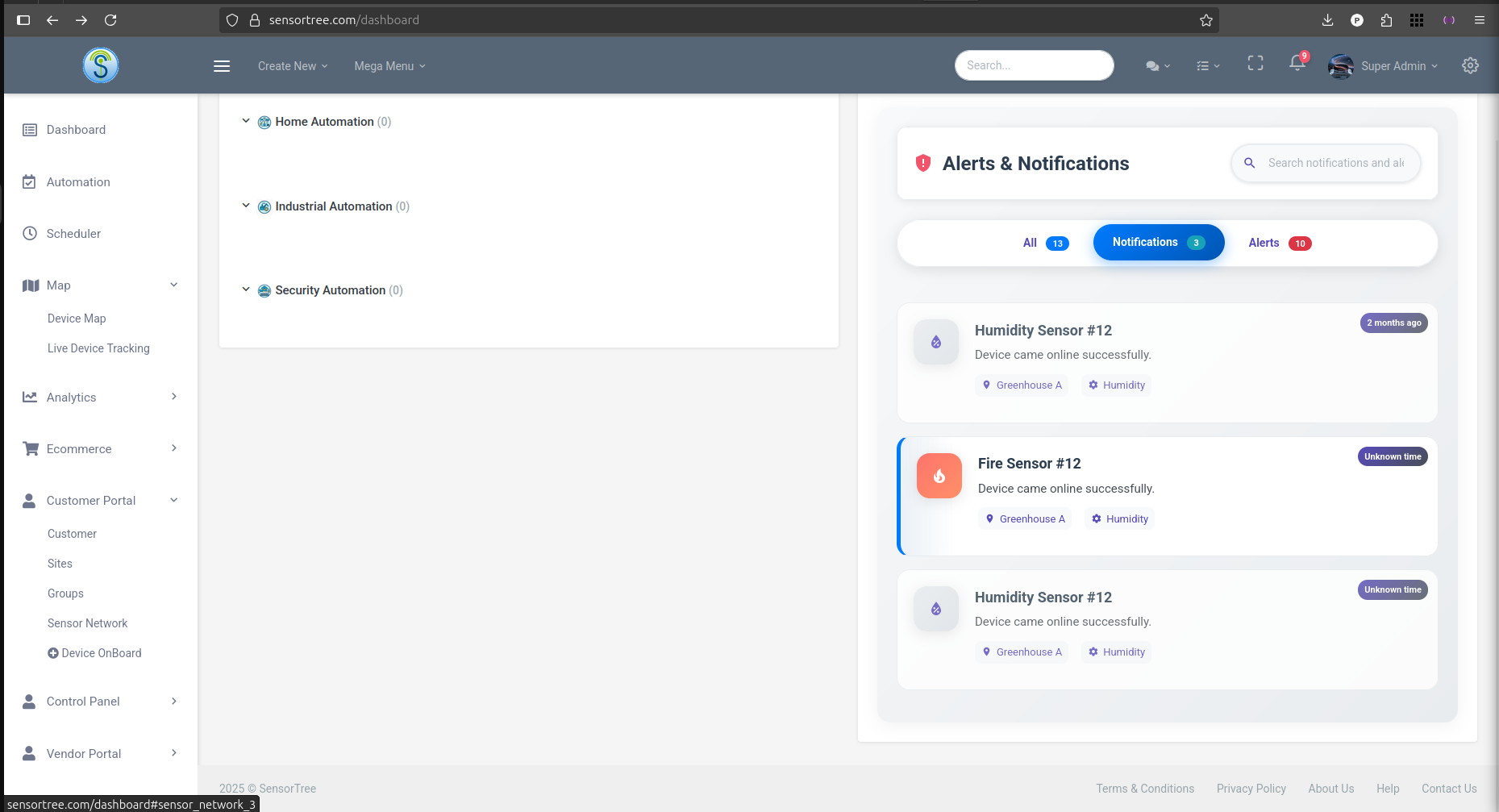Open the chat messages icon
The image size is (1499, 812).
1153,65
